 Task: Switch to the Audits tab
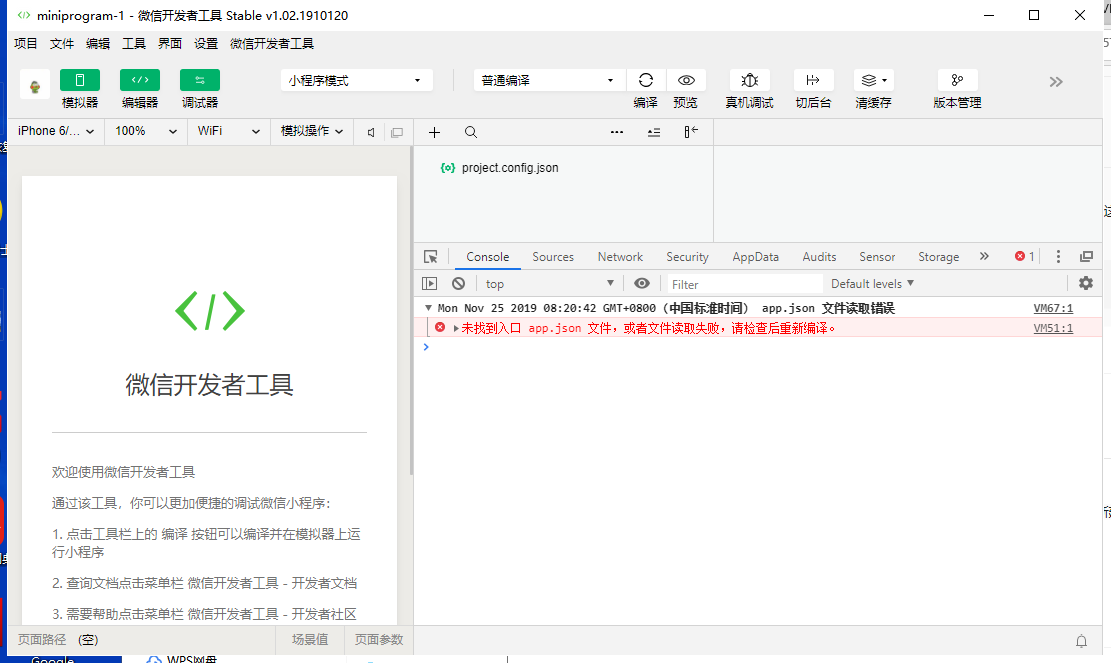click(x=819, y=256)
